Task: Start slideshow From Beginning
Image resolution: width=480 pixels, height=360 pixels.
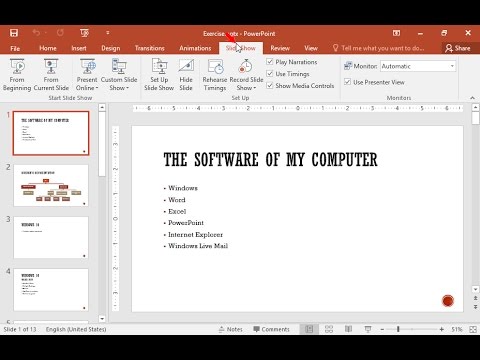Action: point(17,75)
